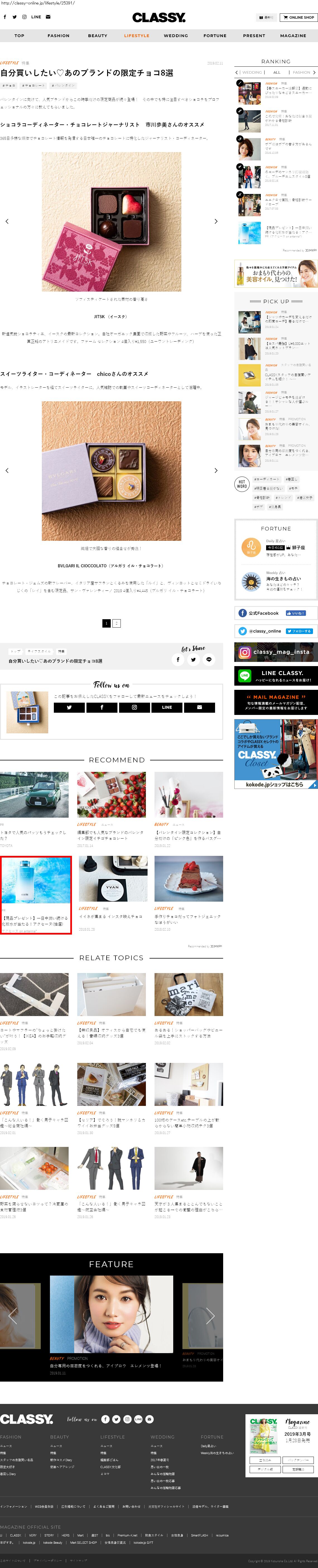Open the FASHION navigation menu
Viewport: 318px width, 1568px height.
coord(58,36)
